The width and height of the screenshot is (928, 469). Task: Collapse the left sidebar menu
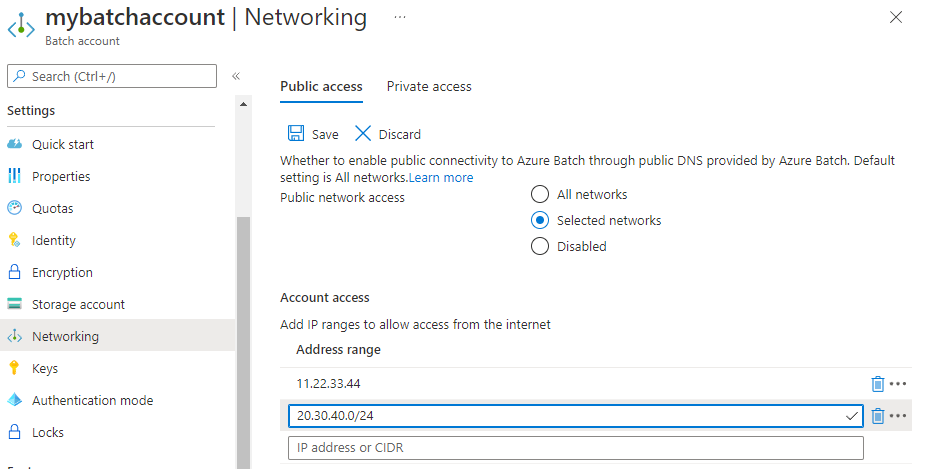tap(236, 76)
